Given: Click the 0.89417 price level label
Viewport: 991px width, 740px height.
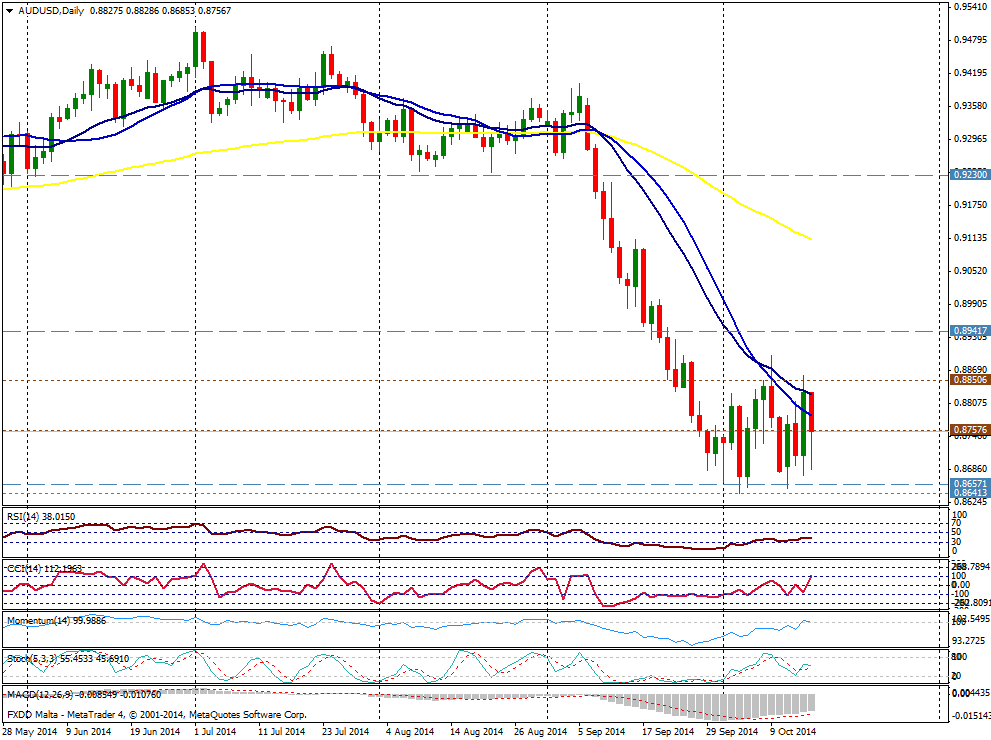Looking at the screenshot, I should coord(969,330).
